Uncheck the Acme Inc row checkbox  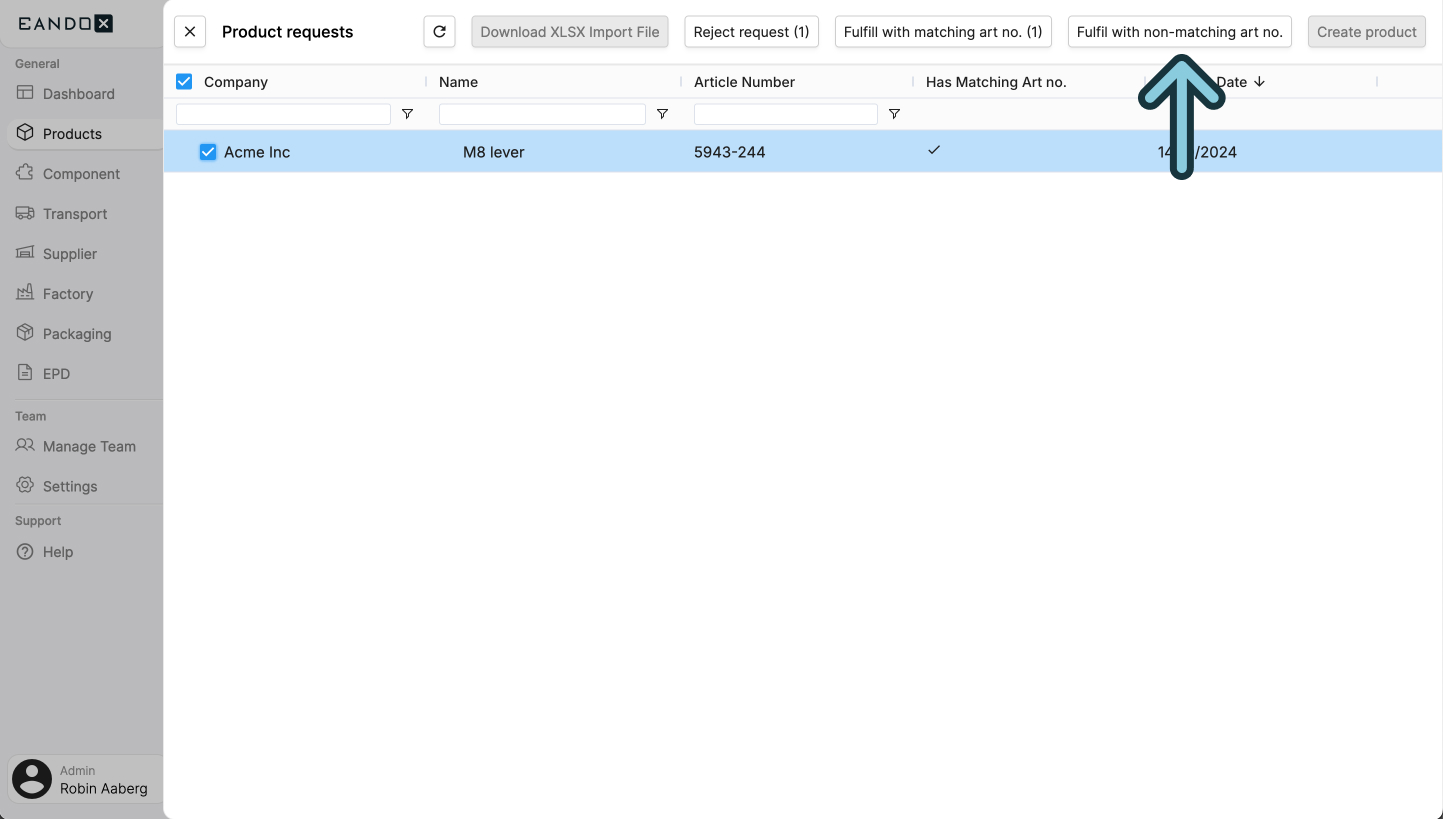(207, 151)
